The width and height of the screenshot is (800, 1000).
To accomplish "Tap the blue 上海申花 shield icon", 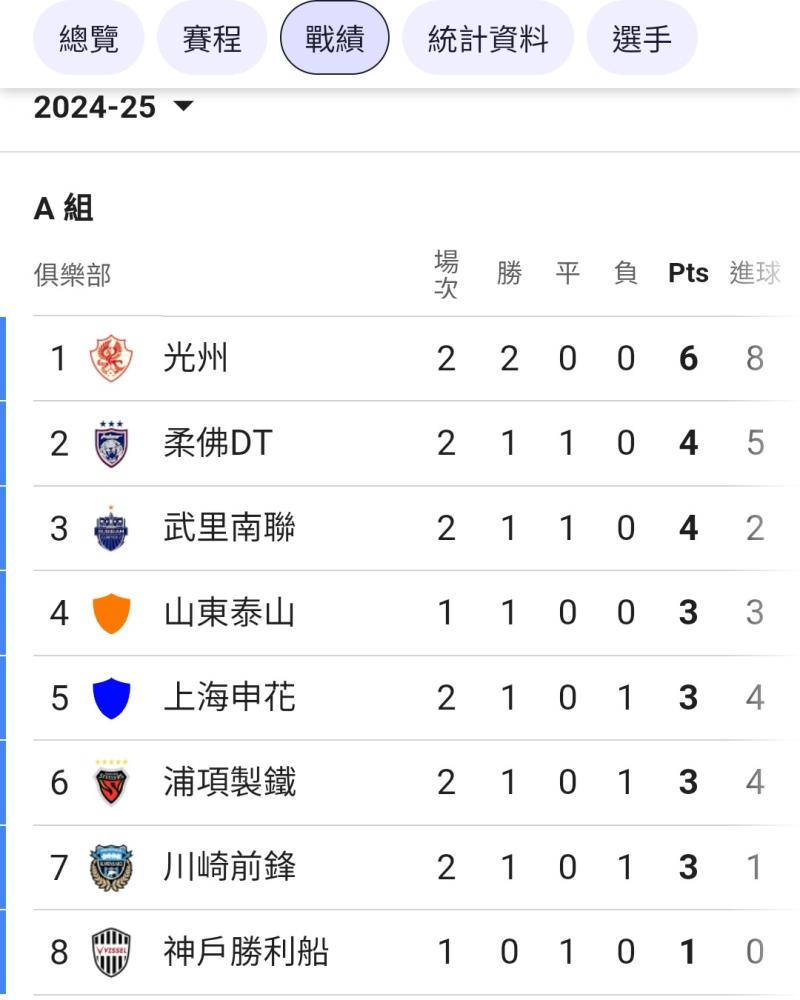I will [x=111, y=698].
